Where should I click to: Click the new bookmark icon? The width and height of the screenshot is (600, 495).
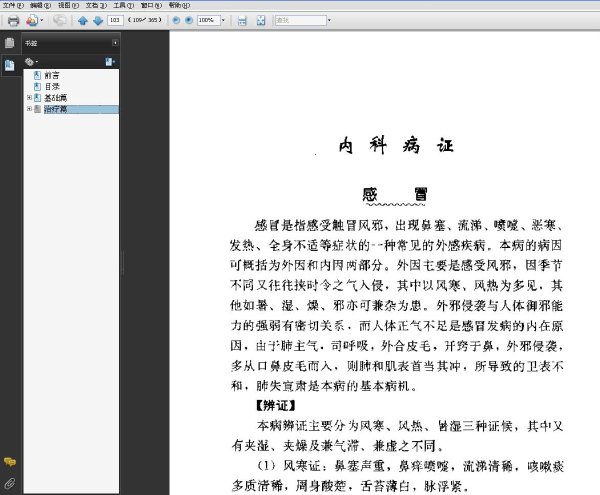[110, 62]
